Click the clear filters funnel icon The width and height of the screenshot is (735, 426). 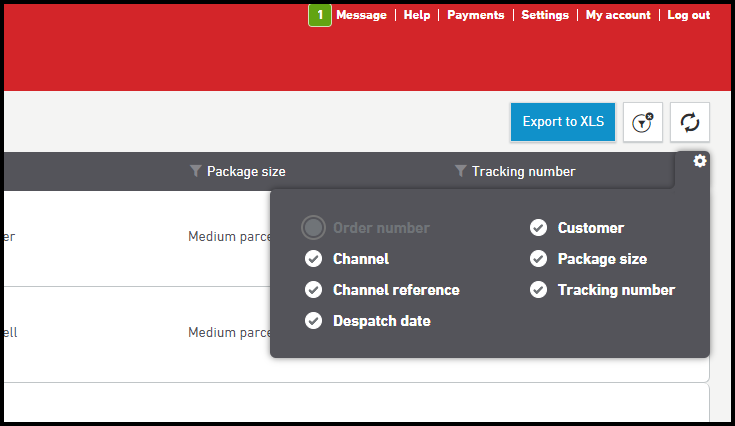point(643,122)
